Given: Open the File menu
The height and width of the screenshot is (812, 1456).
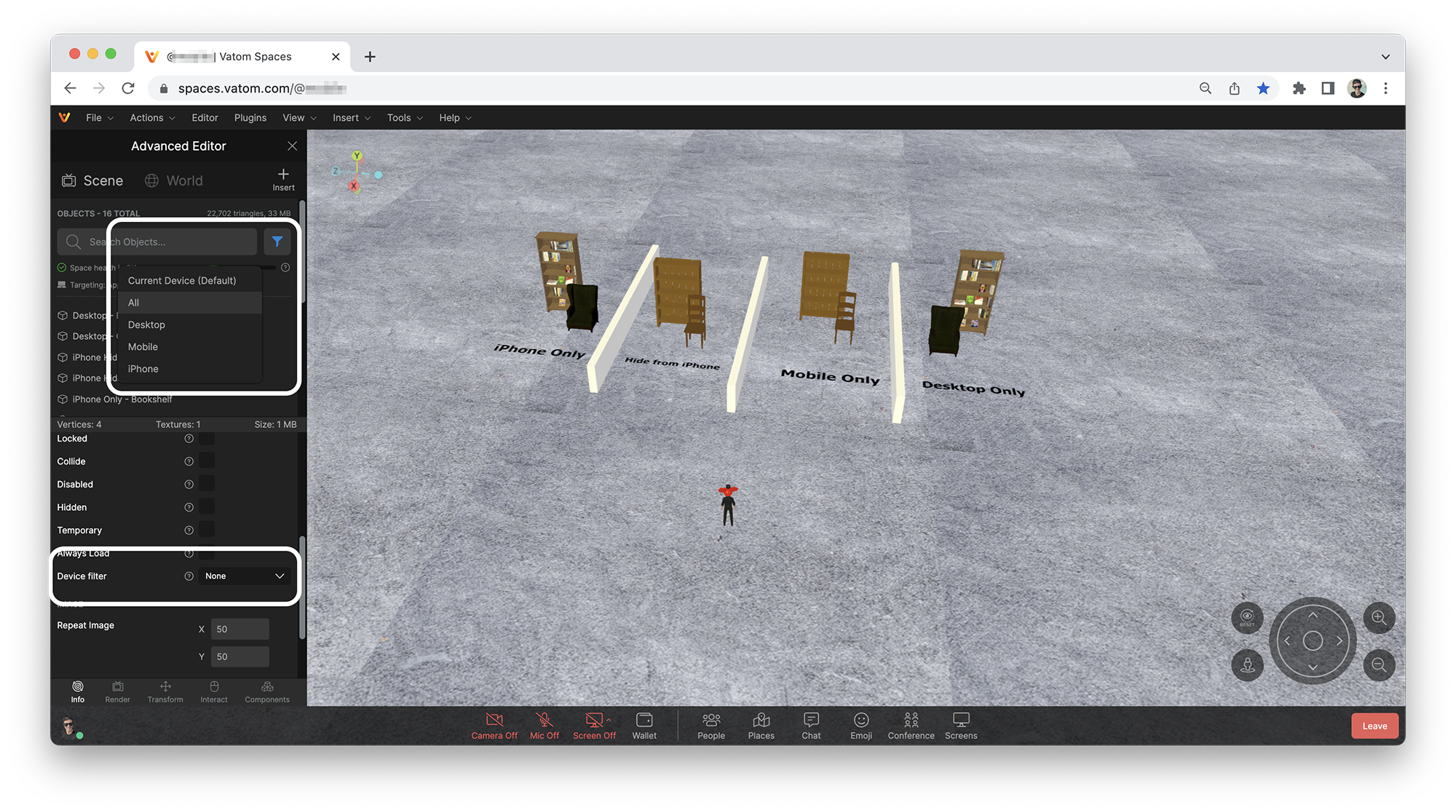Looking at the screenshot, I should point(100,118).
